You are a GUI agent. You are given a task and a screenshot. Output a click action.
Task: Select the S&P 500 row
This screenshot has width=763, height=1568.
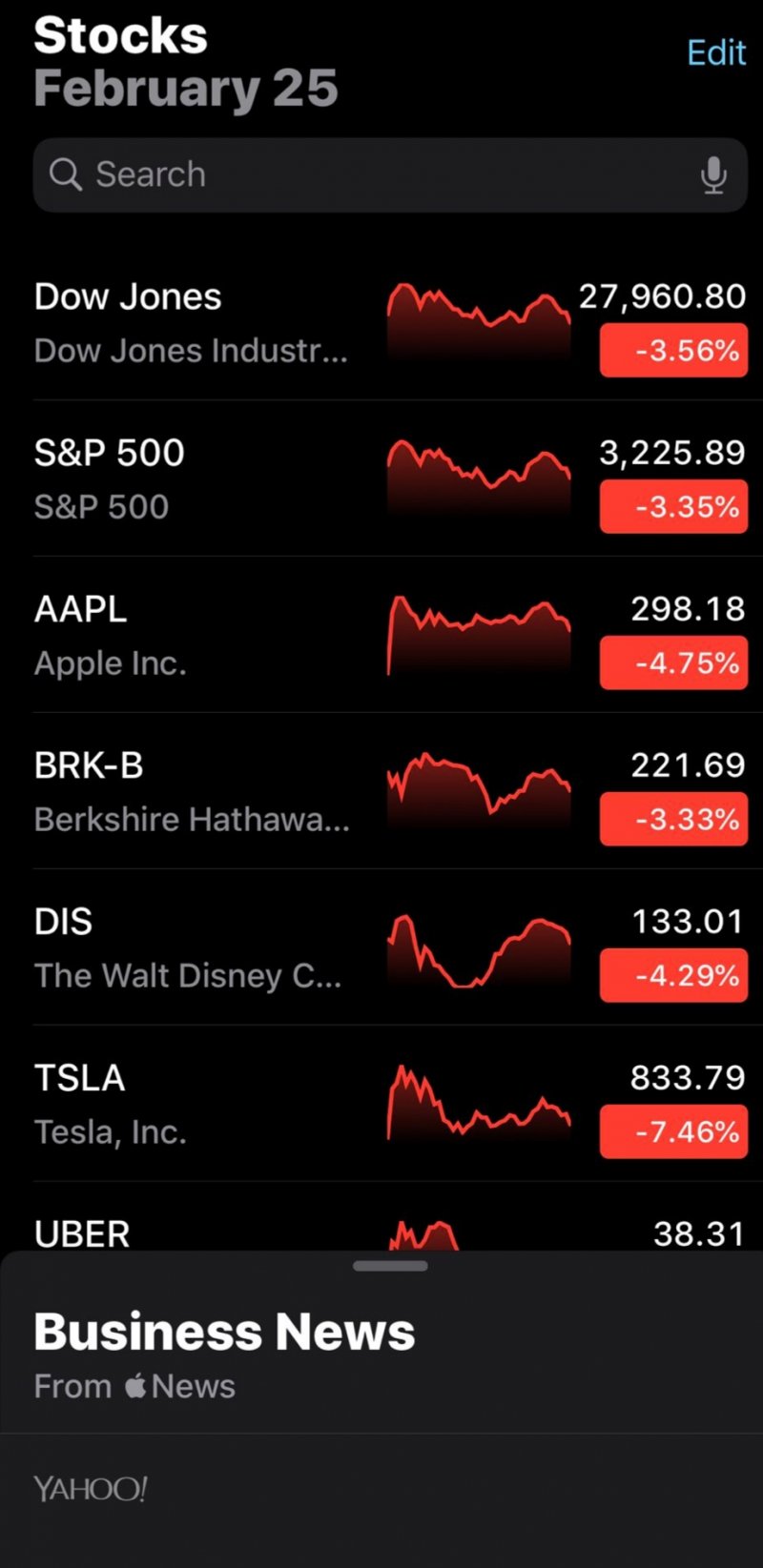191,479
